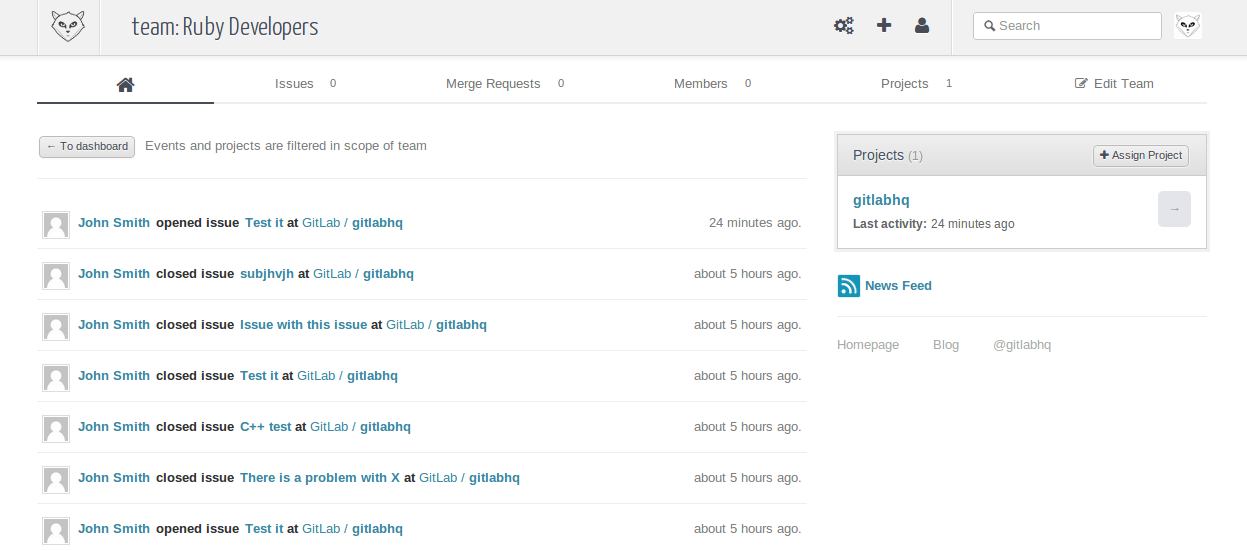The image size is (1247, 551).
Task: Select the Projects tab
Action: click(x=904, y=84)
